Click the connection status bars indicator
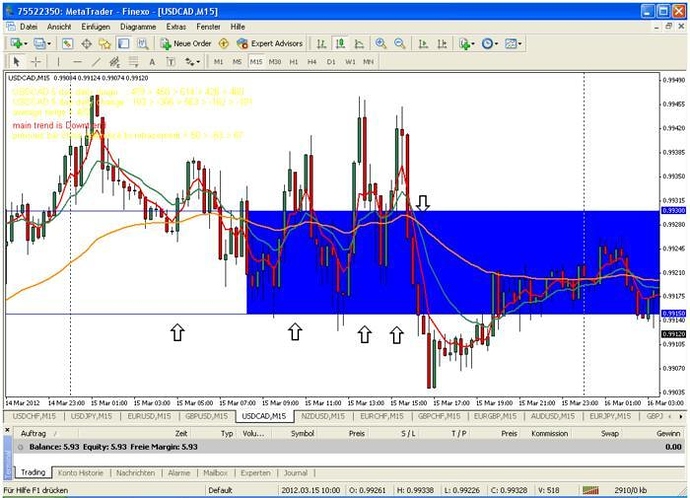Screen dimensions: 690x498 coord(591,490)
